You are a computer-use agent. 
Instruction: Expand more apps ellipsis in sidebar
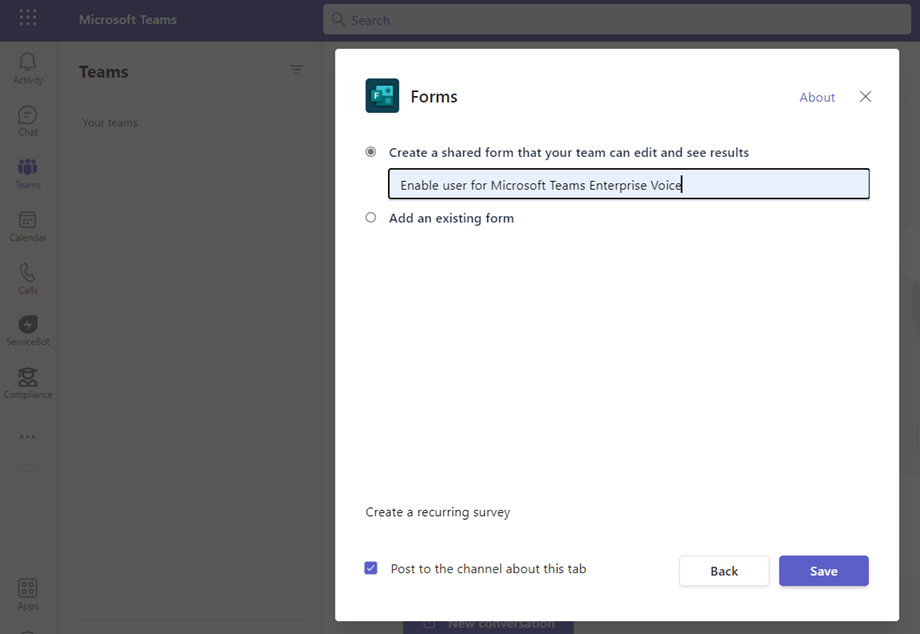pyautogui.click(x=27, y=437)
